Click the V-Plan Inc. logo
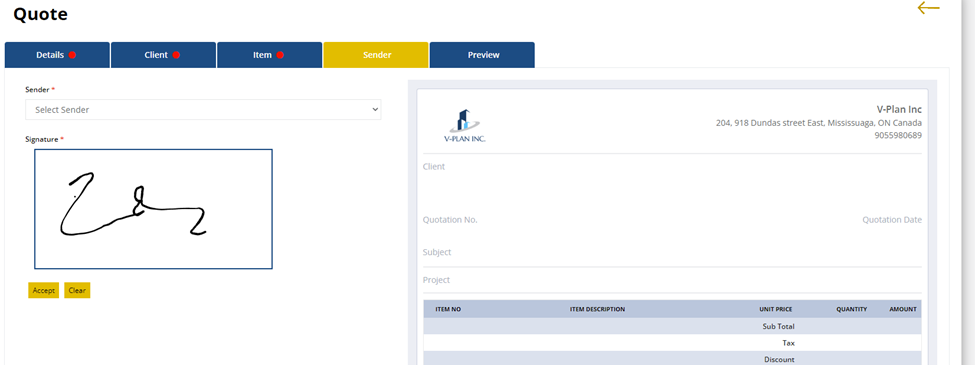Screen dimensions: 975x365 (x=464, y=126)
